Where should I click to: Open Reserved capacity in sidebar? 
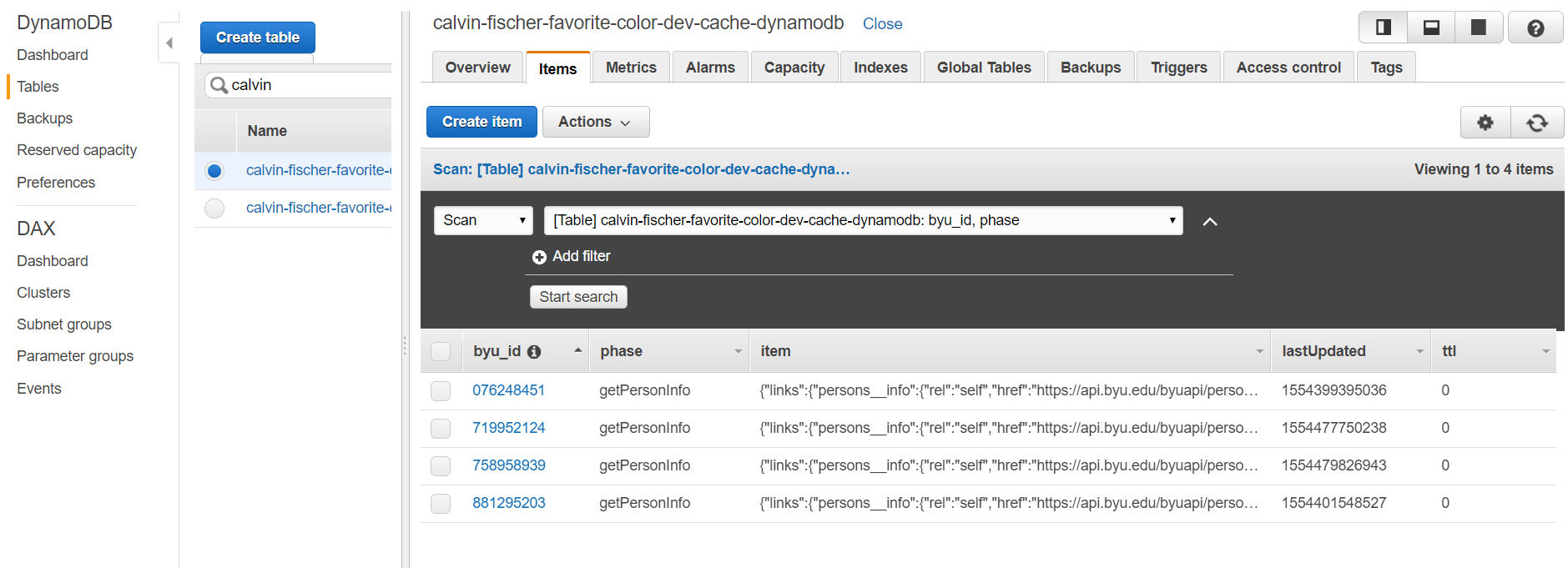coord(77,150)
